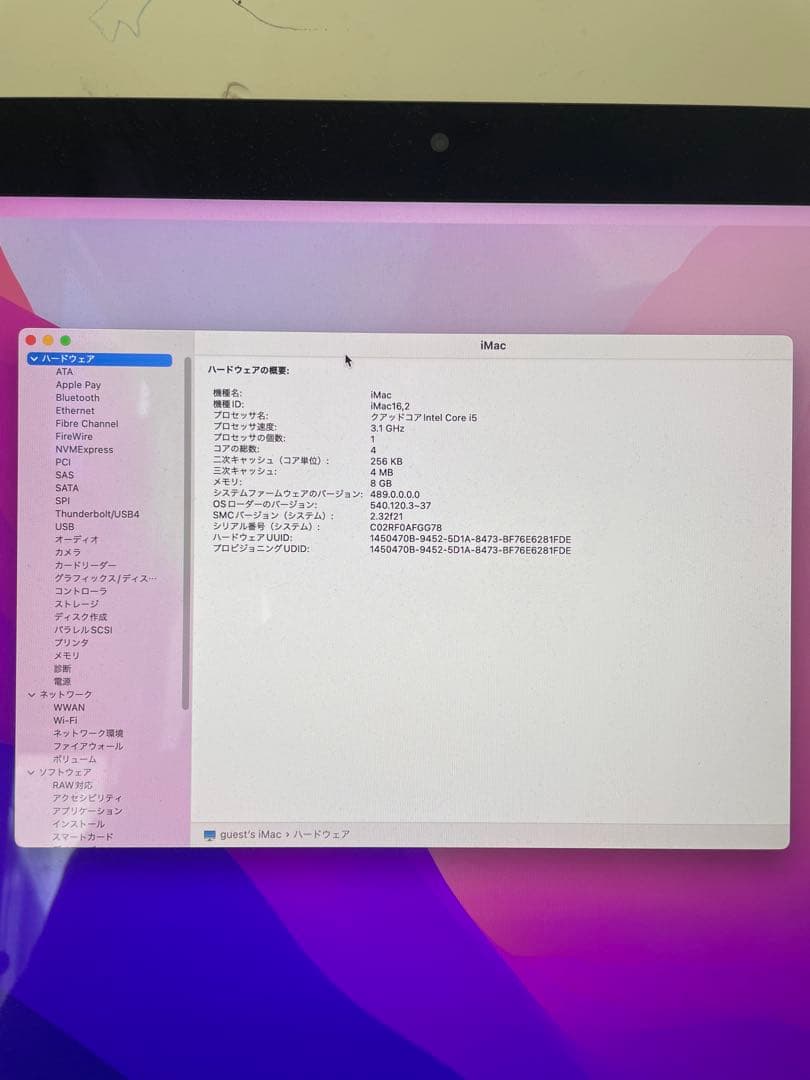Click guest's iMac in the breadcrumb path
Viewport: 810px width, 1080px height.
click(251, 833)
